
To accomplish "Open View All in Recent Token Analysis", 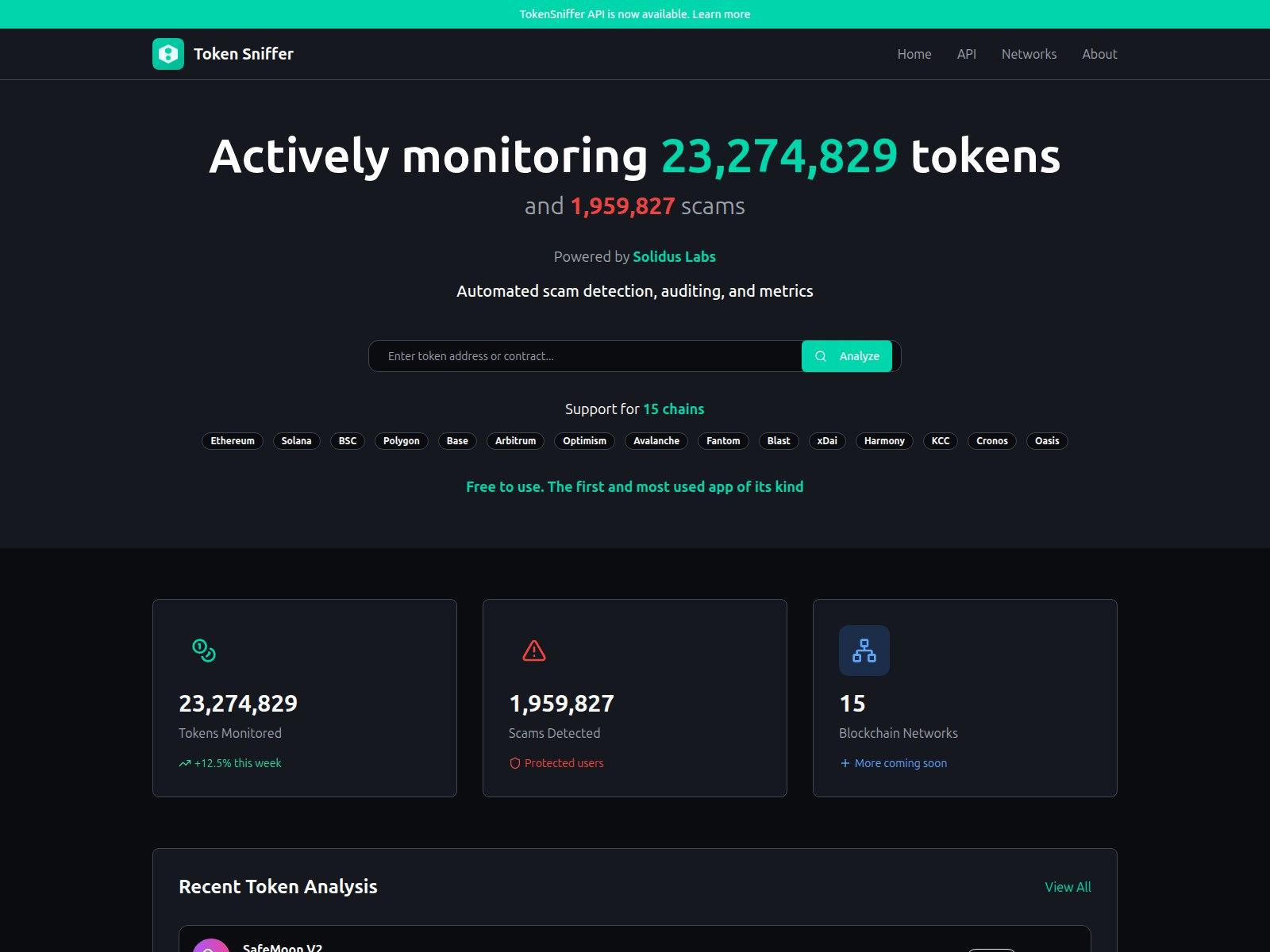I will 1068,887.
